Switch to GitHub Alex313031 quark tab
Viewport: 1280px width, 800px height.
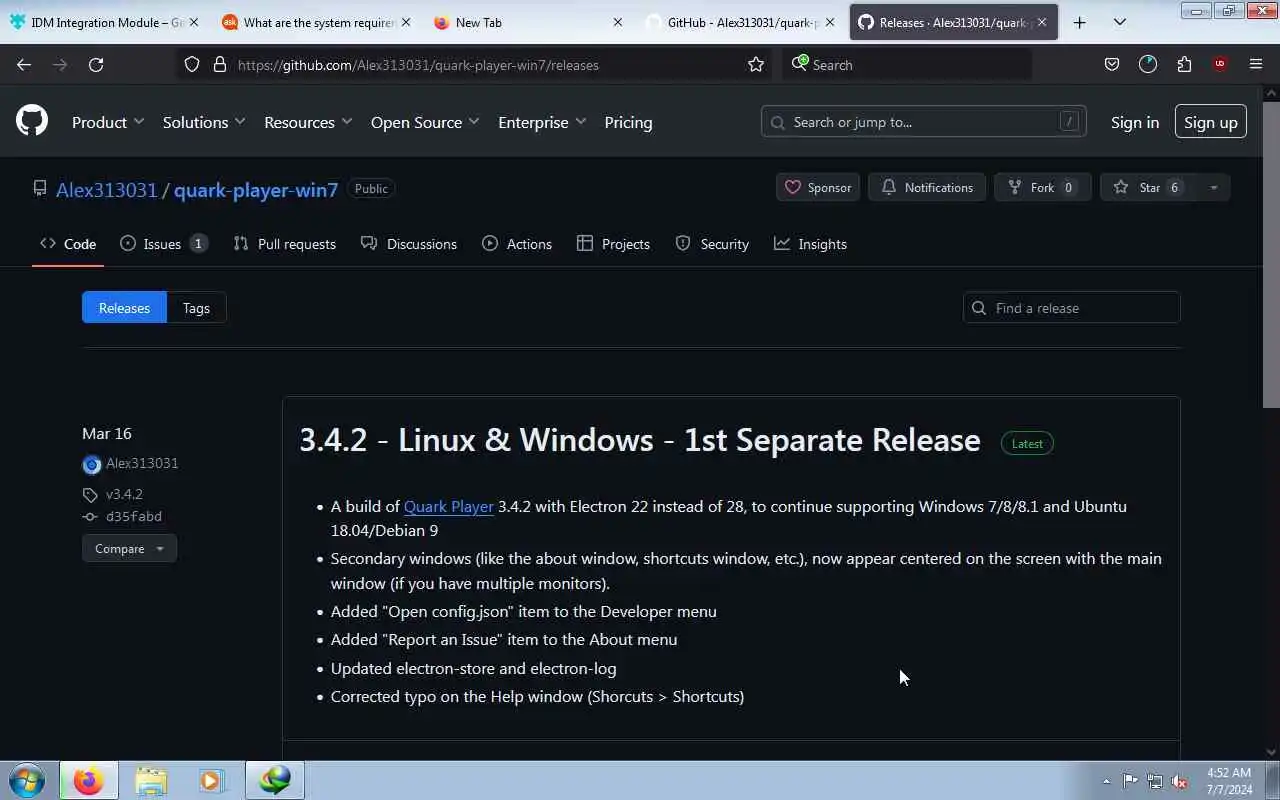[741, 22]
